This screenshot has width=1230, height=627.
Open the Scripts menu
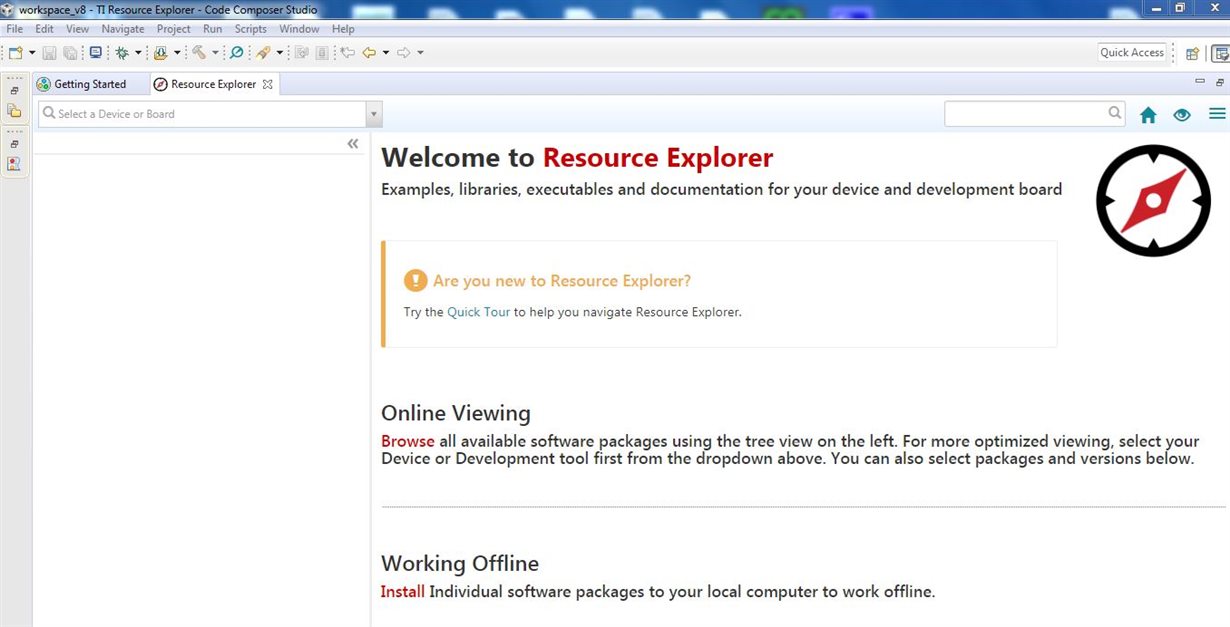point(251,29)
